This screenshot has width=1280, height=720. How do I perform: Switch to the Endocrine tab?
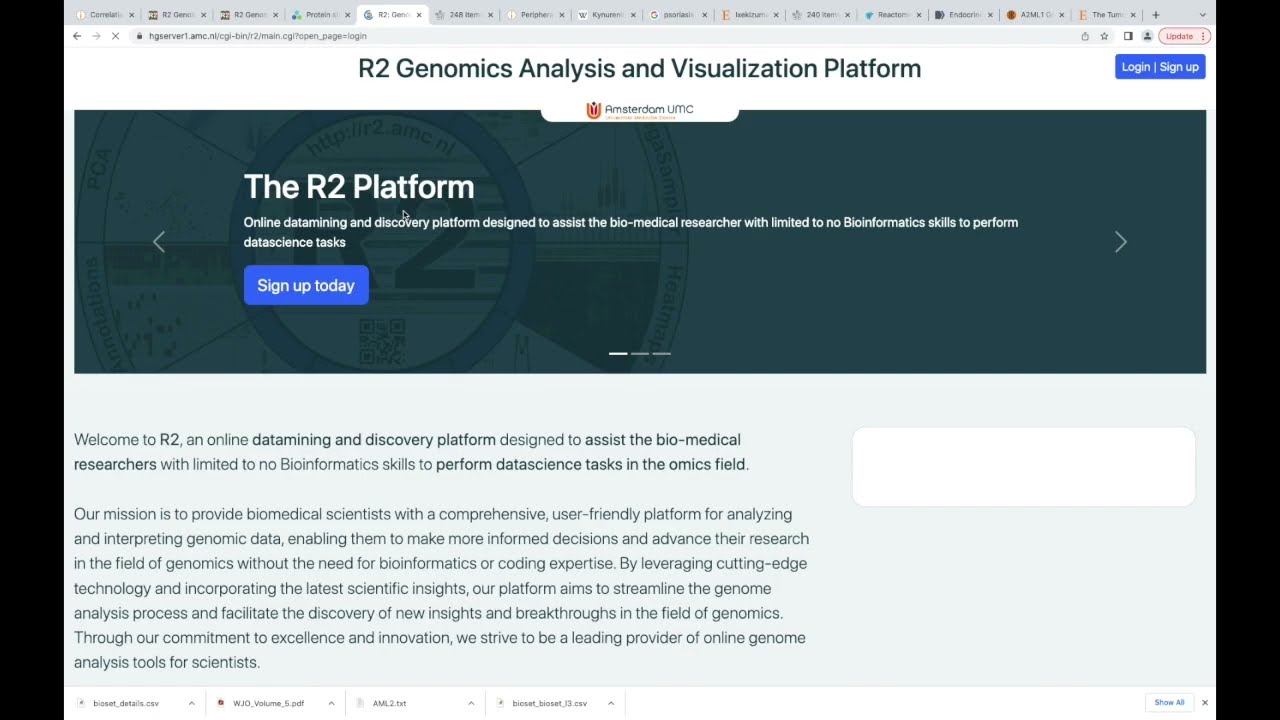click(964, 15)
